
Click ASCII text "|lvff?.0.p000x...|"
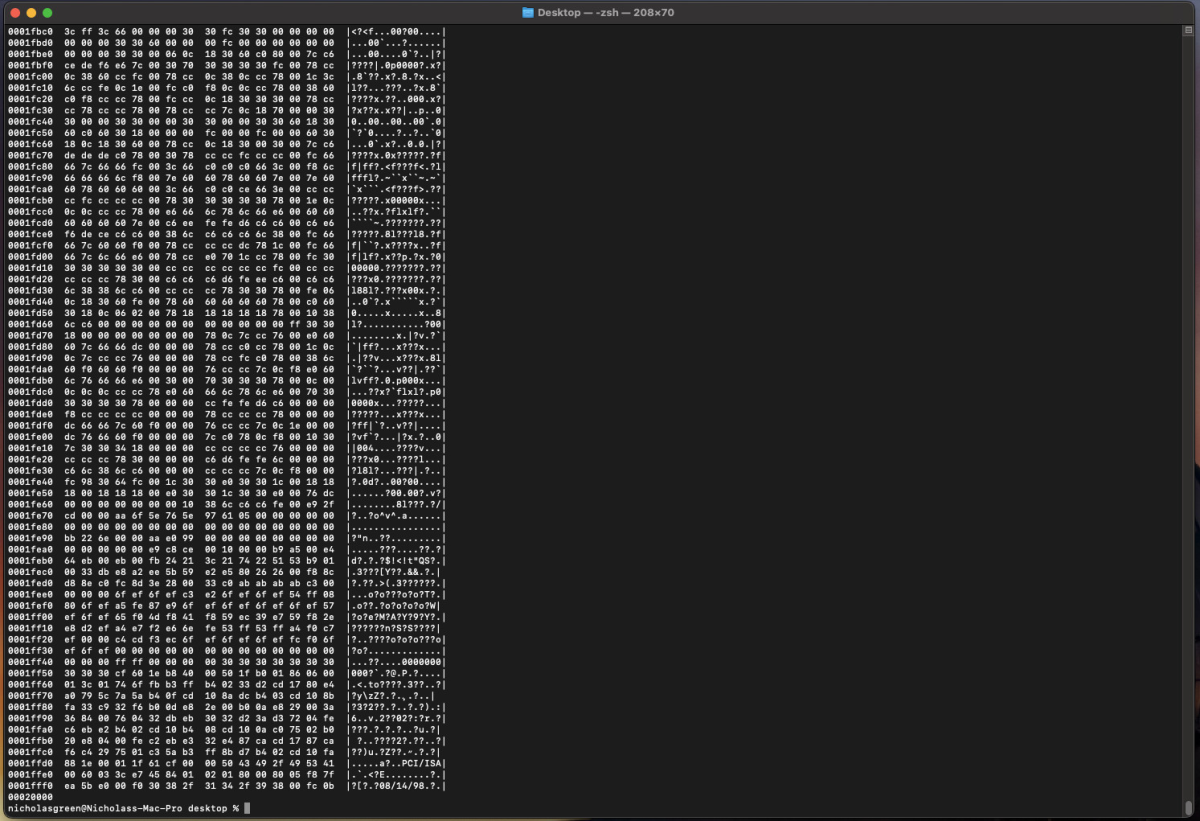pos(396,379)
